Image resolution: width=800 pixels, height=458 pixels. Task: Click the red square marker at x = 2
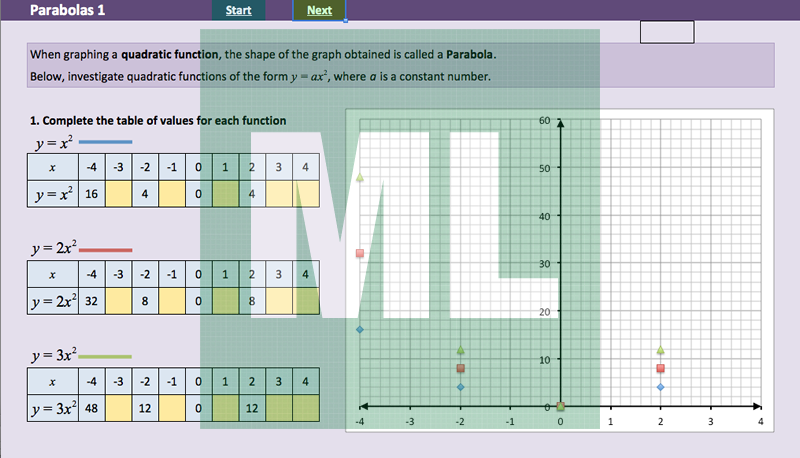[660, 368]
